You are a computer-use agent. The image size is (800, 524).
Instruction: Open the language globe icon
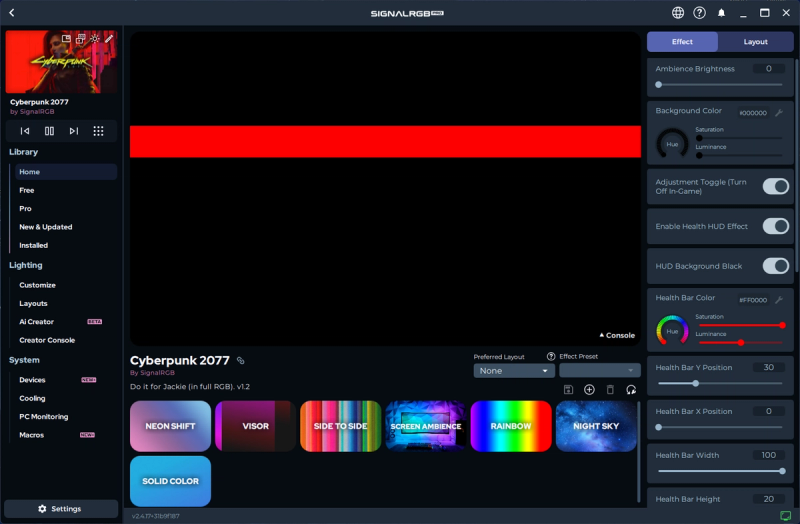click(678, 13)
